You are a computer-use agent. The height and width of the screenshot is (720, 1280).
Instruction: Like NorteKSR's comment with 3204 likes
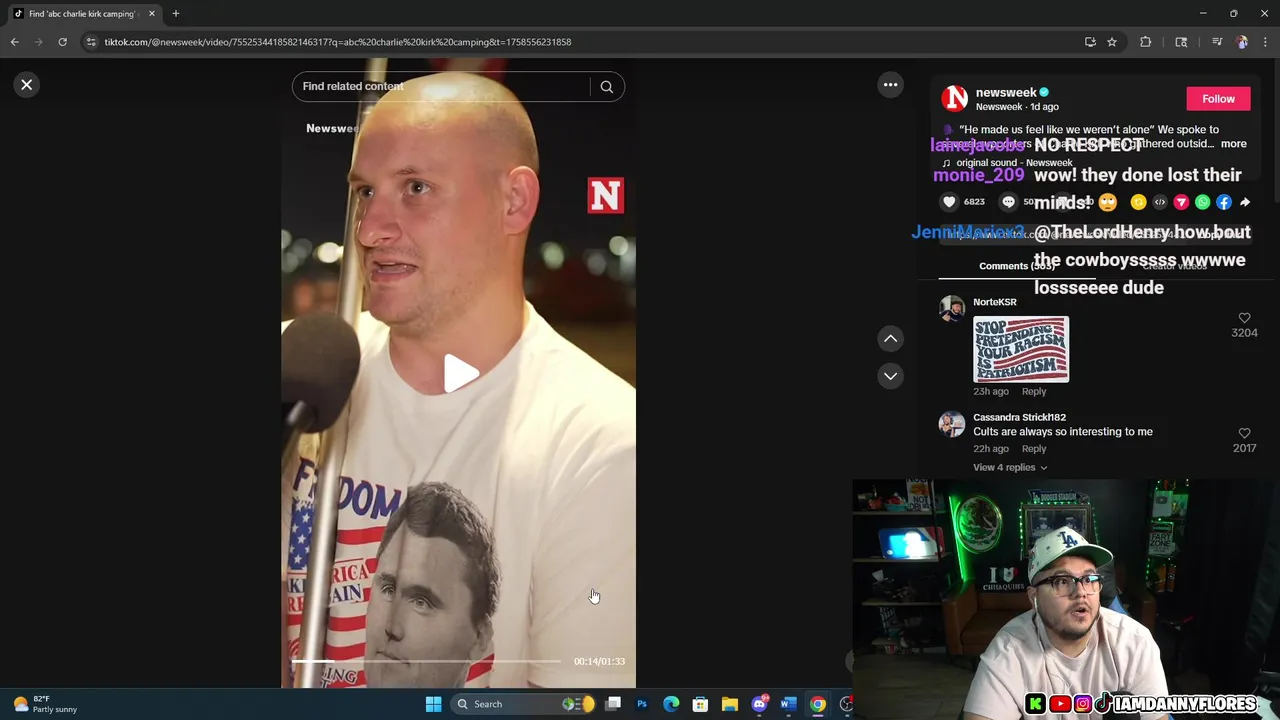(1244, 319)
